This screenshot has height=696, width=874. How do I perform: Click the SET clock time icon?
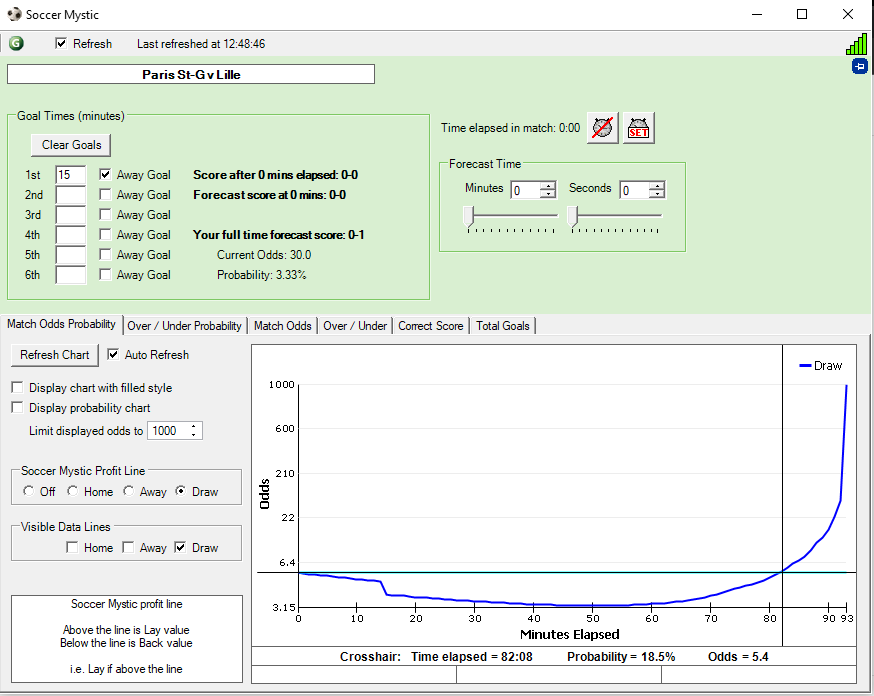639,128
